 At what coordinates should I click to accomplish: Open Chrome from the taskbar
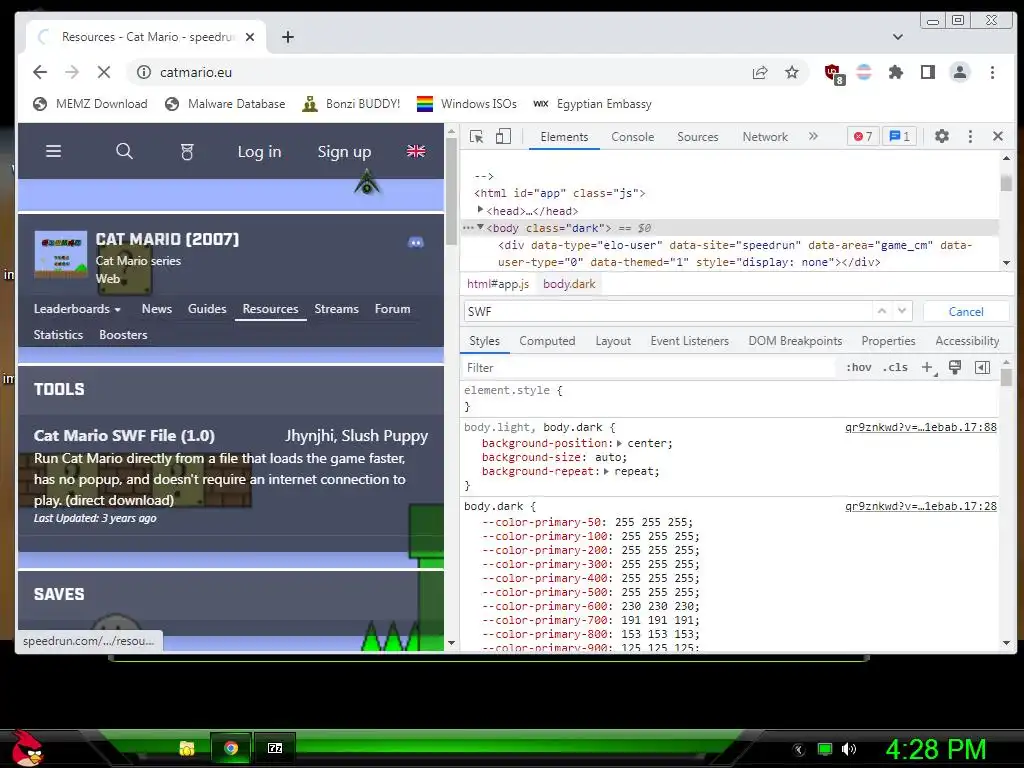coord(231,748)
